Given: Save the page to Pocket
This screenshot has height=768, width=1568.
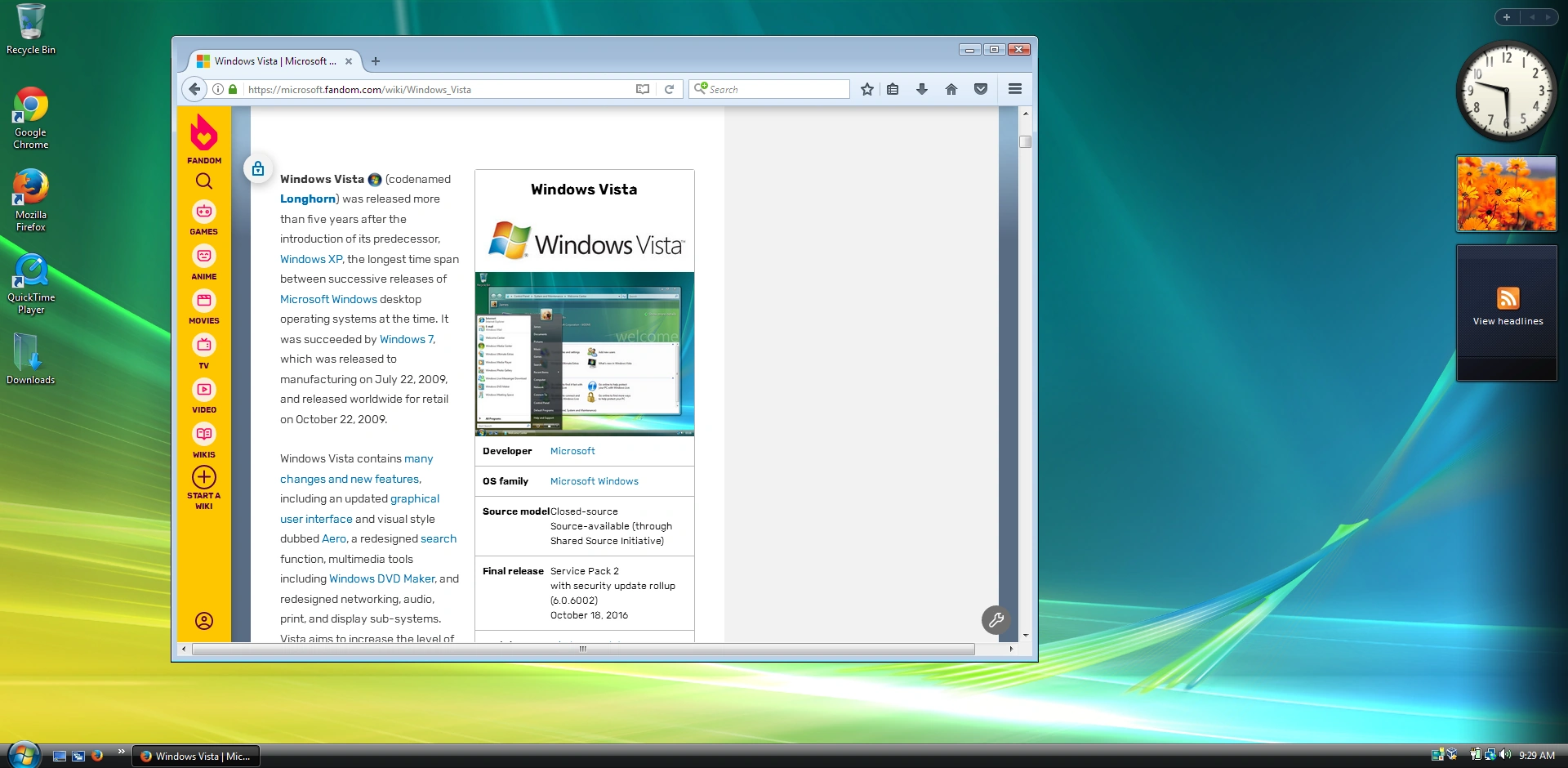Looking at the screenshot, I should coord(980,89).
